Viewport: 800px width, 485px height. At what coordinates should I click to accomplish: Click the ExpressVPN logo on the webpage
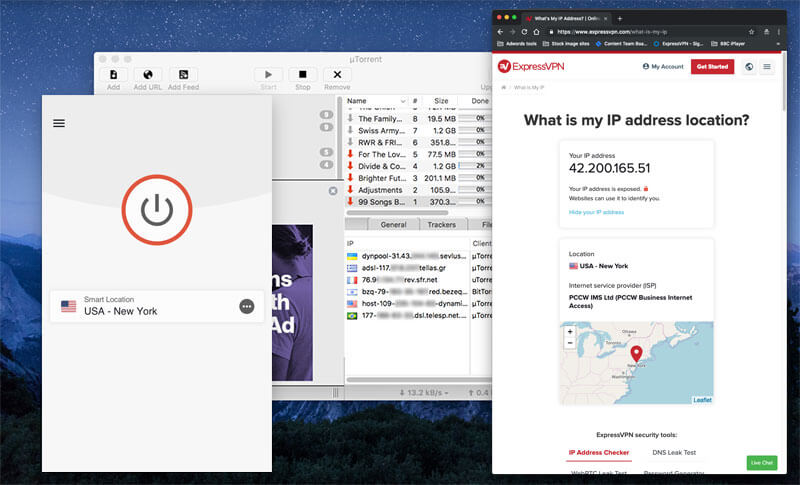(531, 66)
